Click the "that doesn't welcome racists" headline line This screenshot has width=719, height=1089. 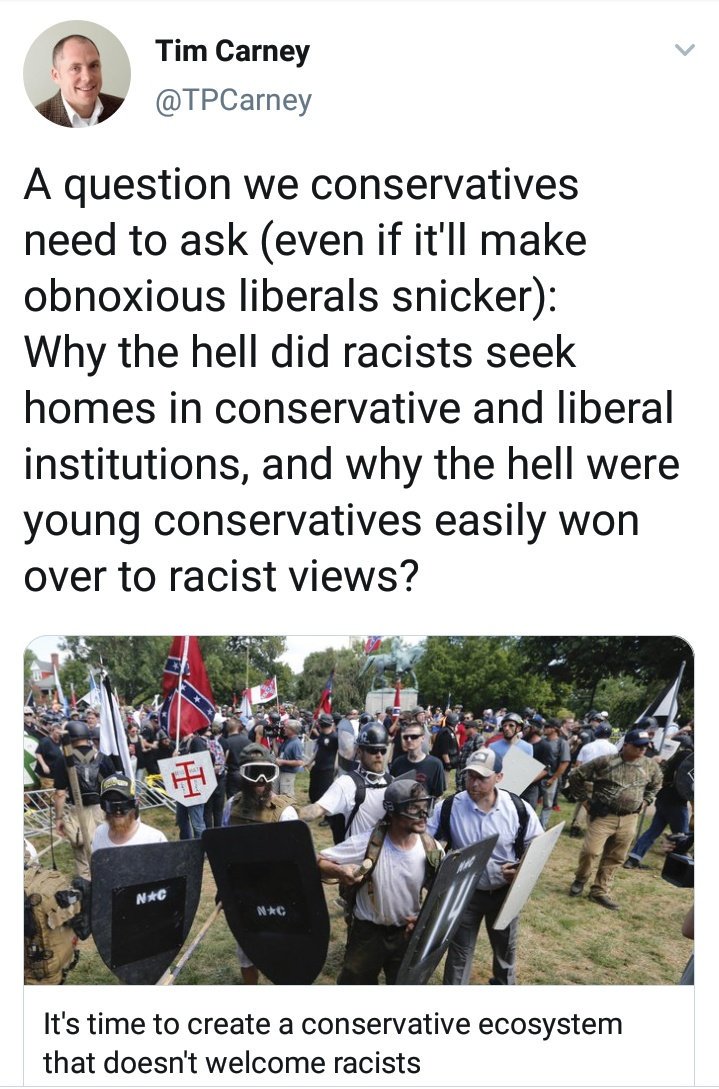click(232, 1063)
